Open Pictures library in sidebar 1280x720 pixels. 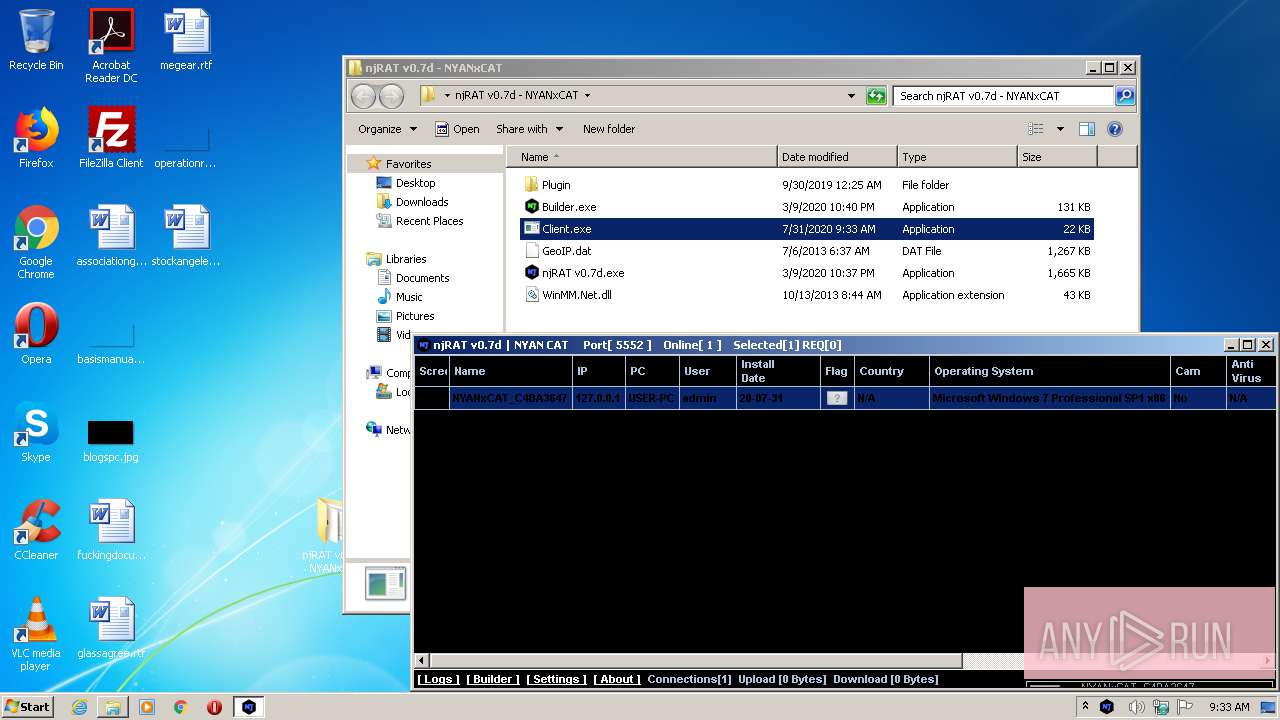pyautogui.click(x=405, y=316)
